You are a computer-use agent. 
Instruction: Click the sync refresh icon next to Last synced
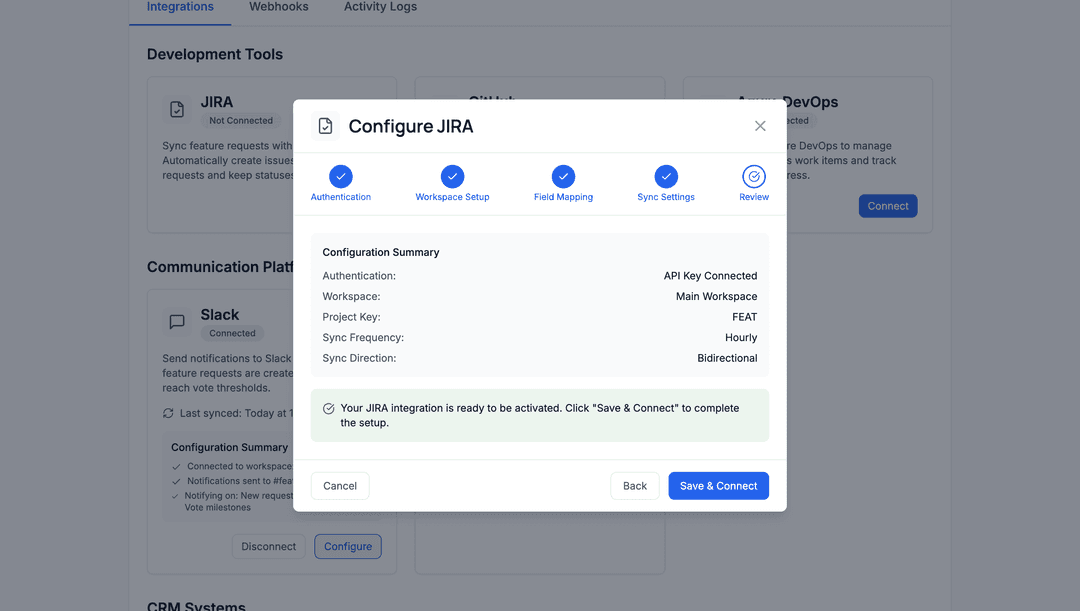166,412
